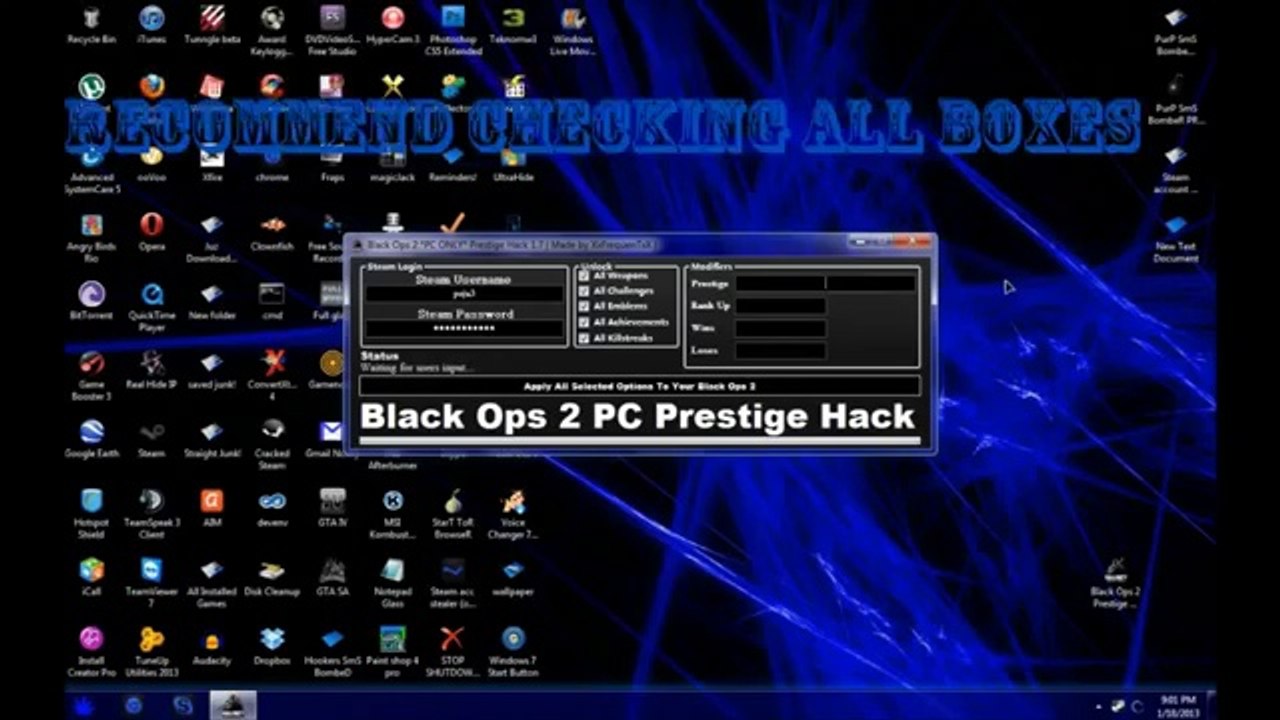The height and width of the screenshot is (720, 1280).
Task: Select the Voice Changer desktop icon
Action: [x=513, y=513]
